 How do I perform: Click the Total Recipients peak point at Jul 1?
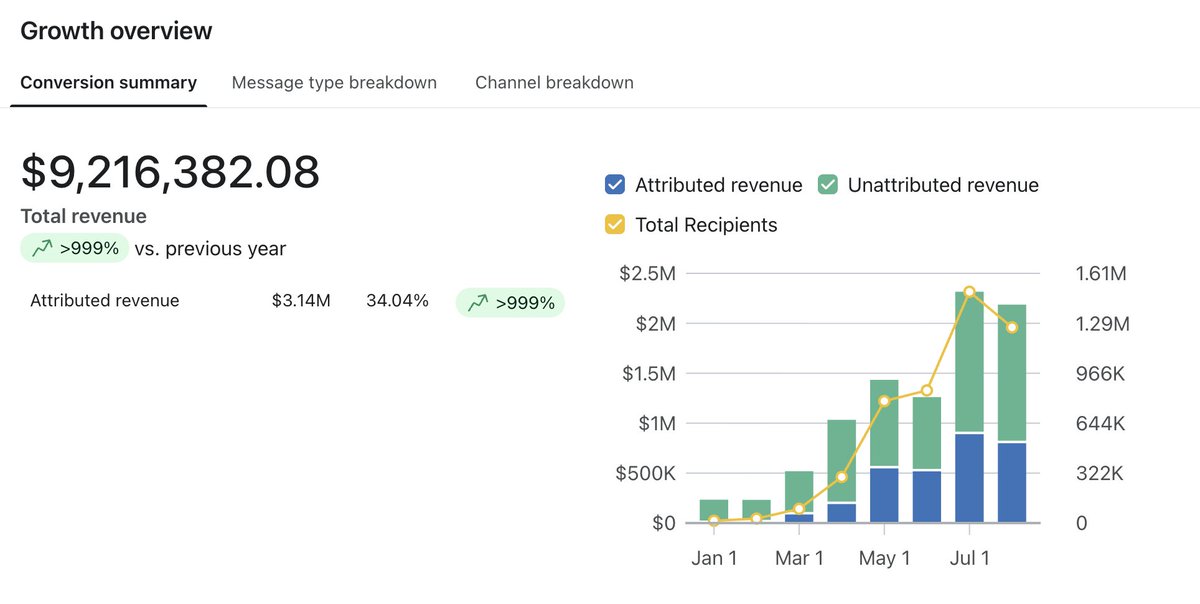[x=970, y=292]
